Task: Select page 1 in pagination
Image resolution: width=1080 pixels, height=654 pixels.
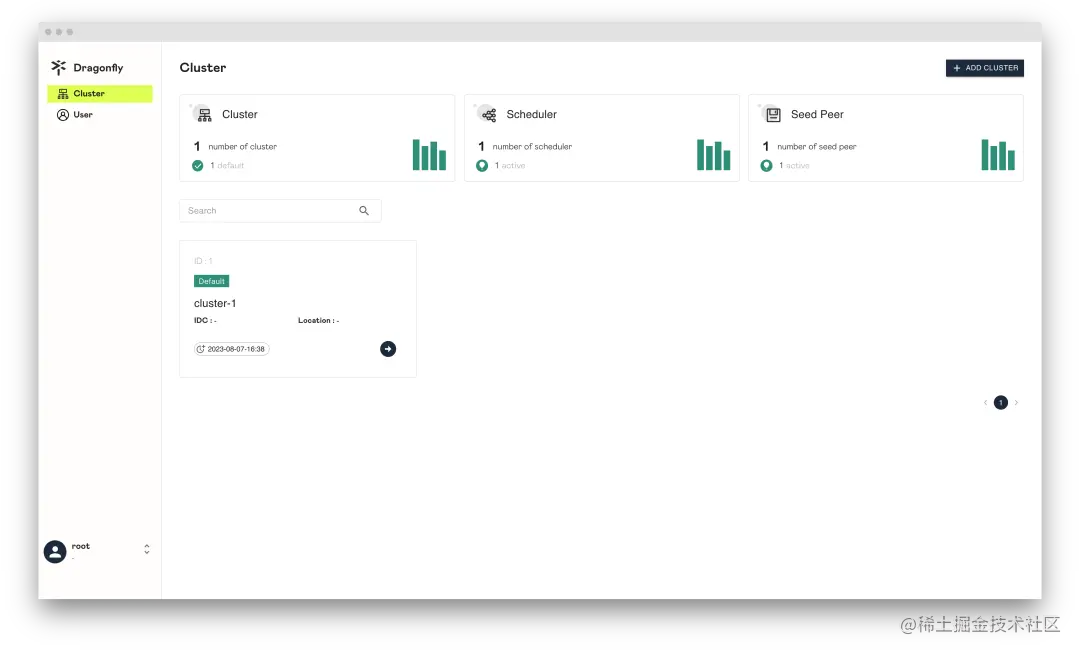Action: tap(1001, 403)
